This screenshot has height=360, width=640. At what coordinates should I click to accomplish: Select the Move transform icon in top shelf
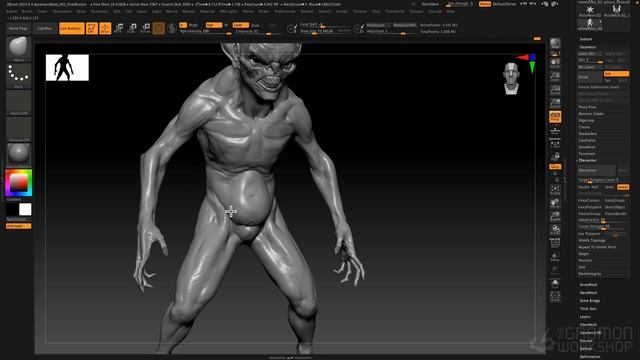point(119,28)
